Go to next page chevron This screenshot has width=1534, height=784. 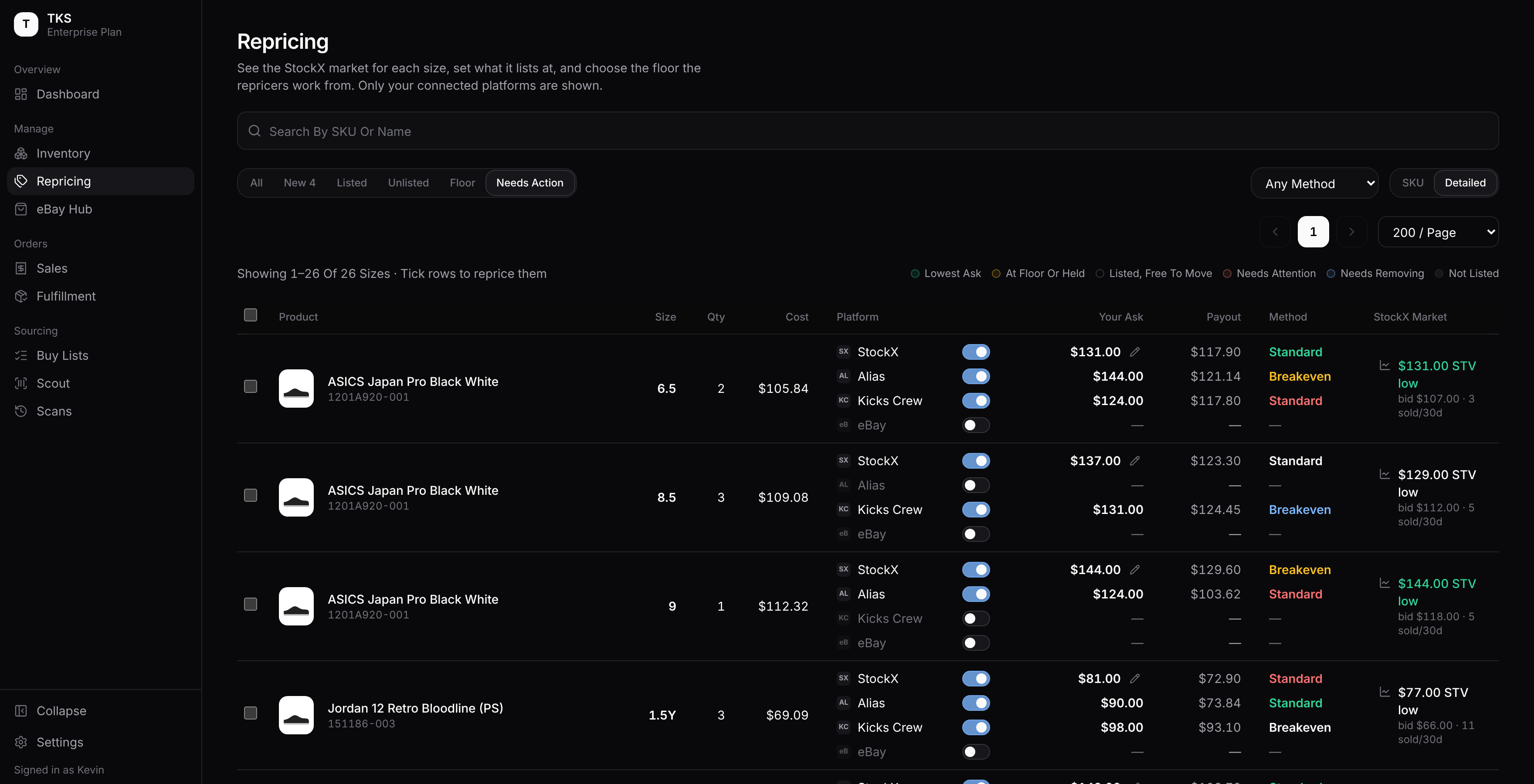pos(1351,232)
